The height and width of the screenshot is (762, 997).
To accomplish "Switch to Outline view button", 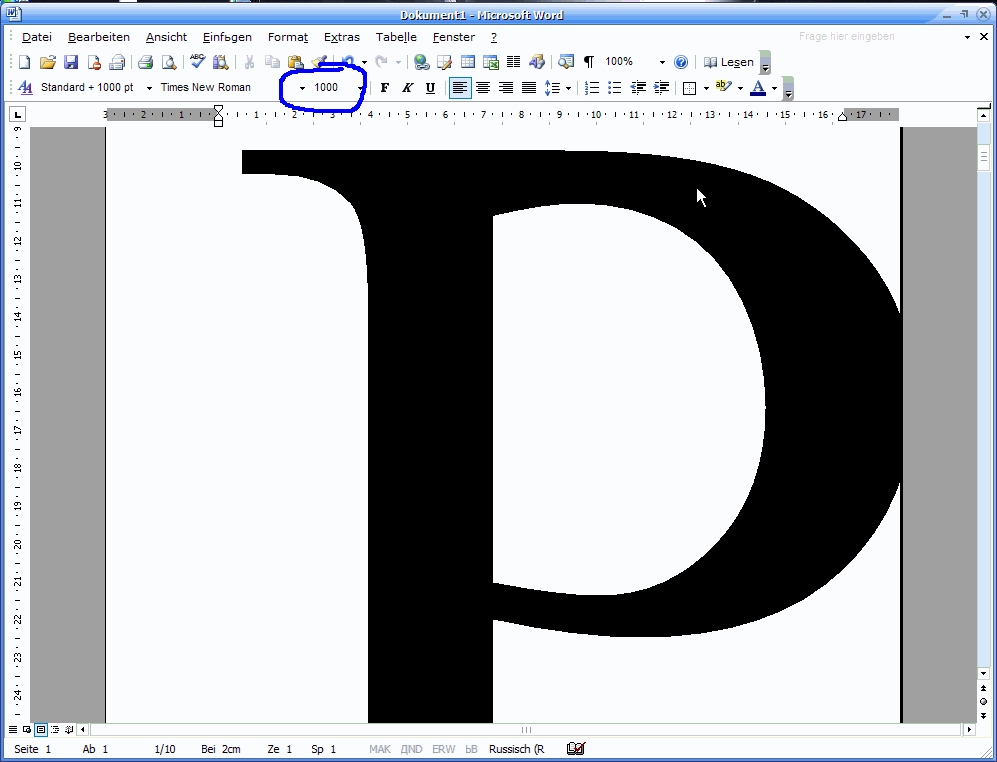I will [x=55, y=730].
